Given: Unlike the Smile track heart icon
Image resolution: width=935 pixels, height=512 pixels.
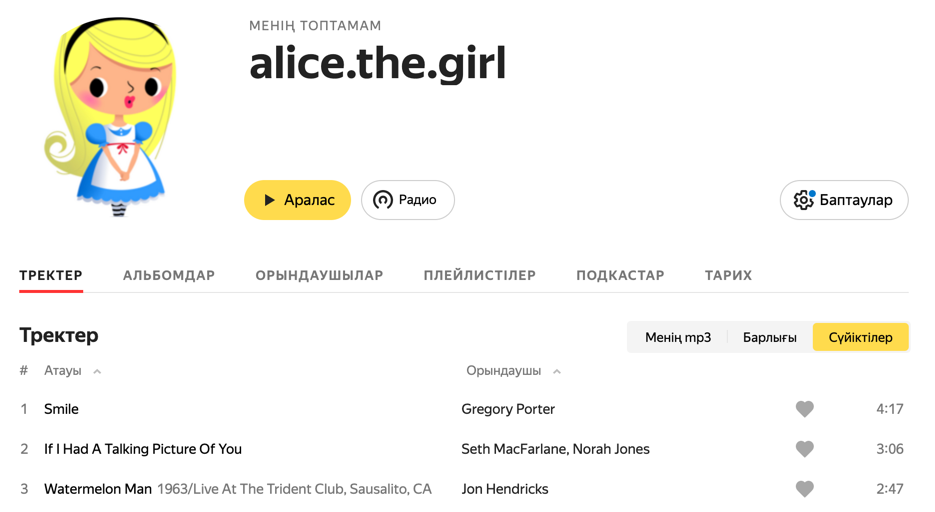Looking at the screenshot, I should (804, 409).
